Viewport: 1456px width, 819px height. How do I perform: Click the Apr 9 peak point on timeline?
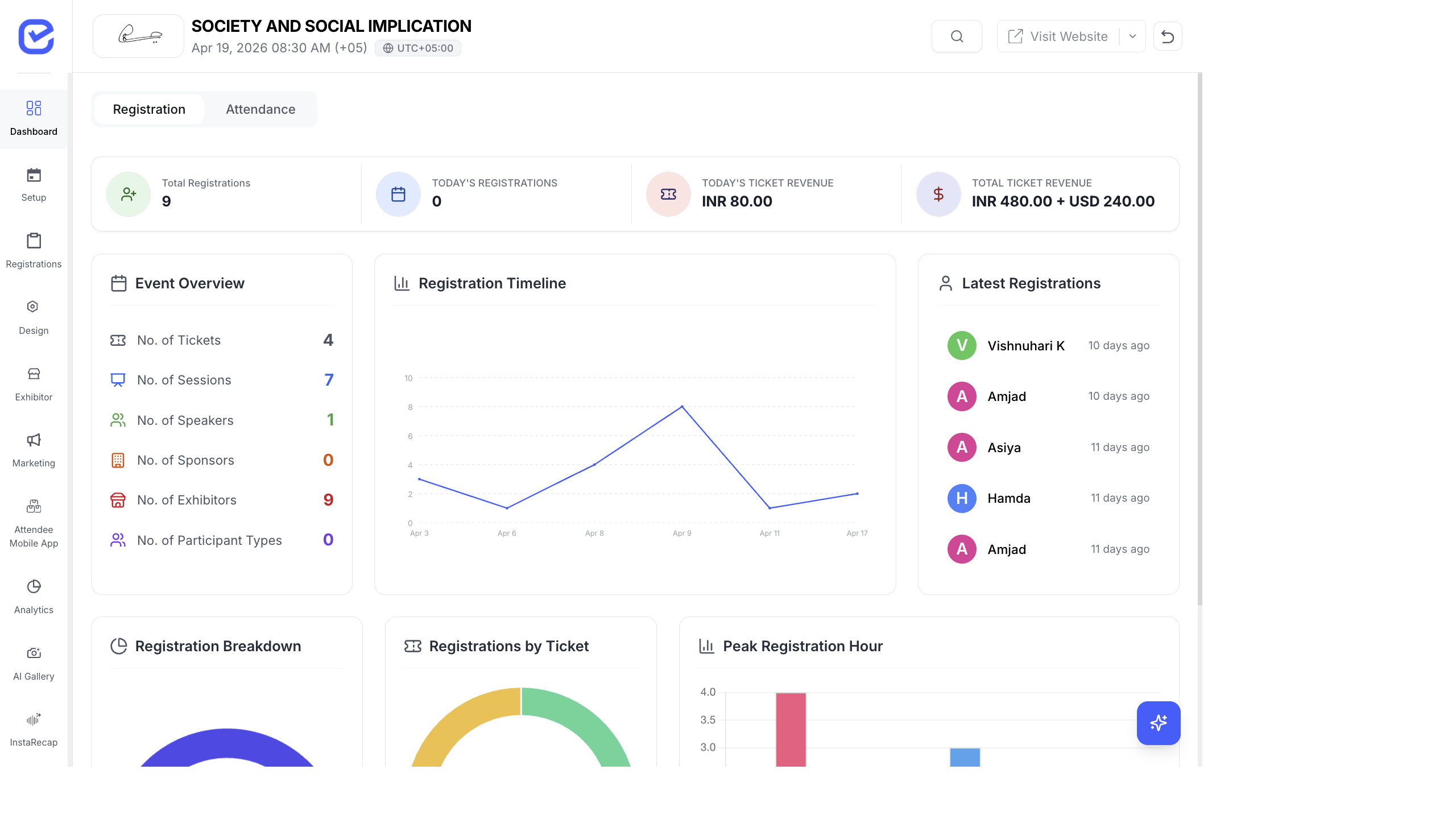pos(682,407)
